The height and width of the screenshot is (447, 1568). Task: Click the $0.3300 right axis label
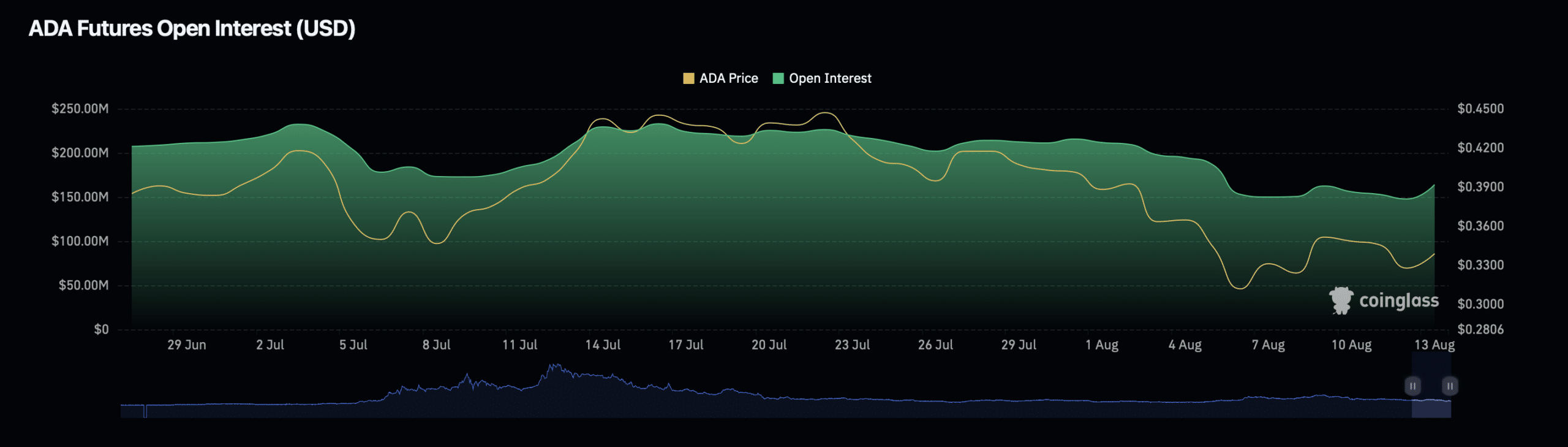tap(1480, 266)
